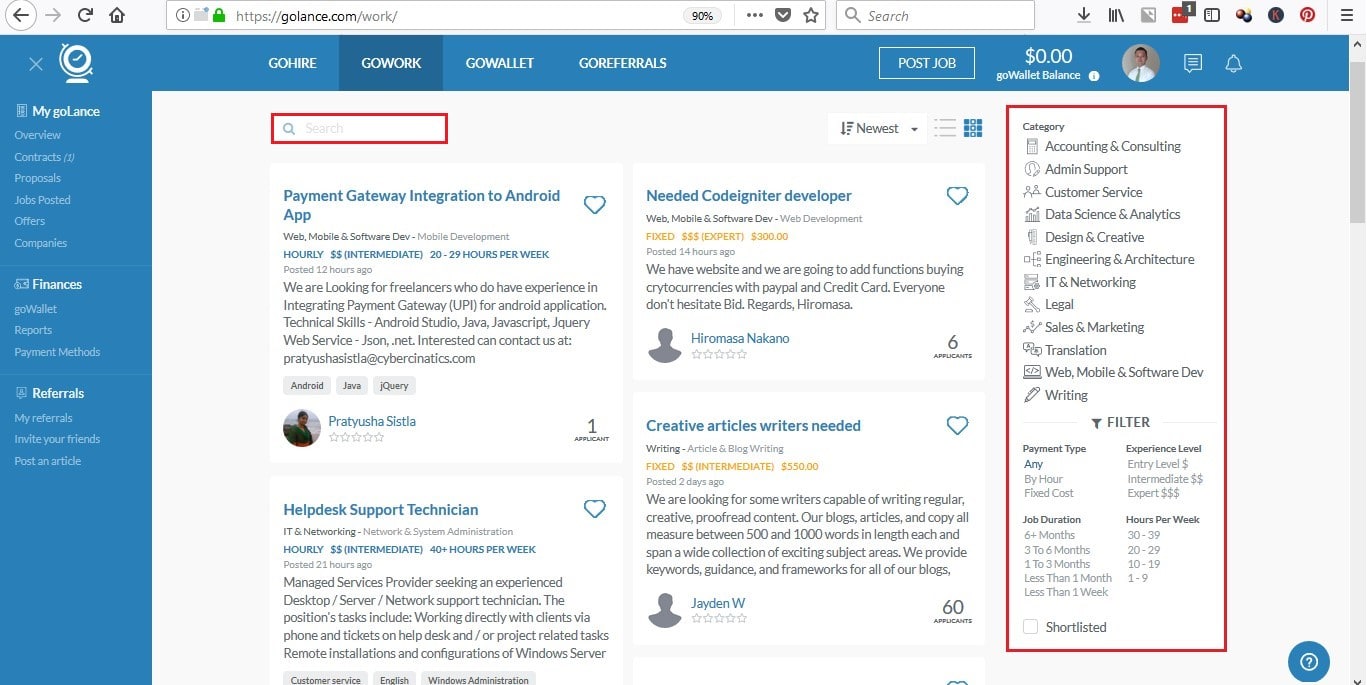Open the messages chat icon

coord(1193,63)
